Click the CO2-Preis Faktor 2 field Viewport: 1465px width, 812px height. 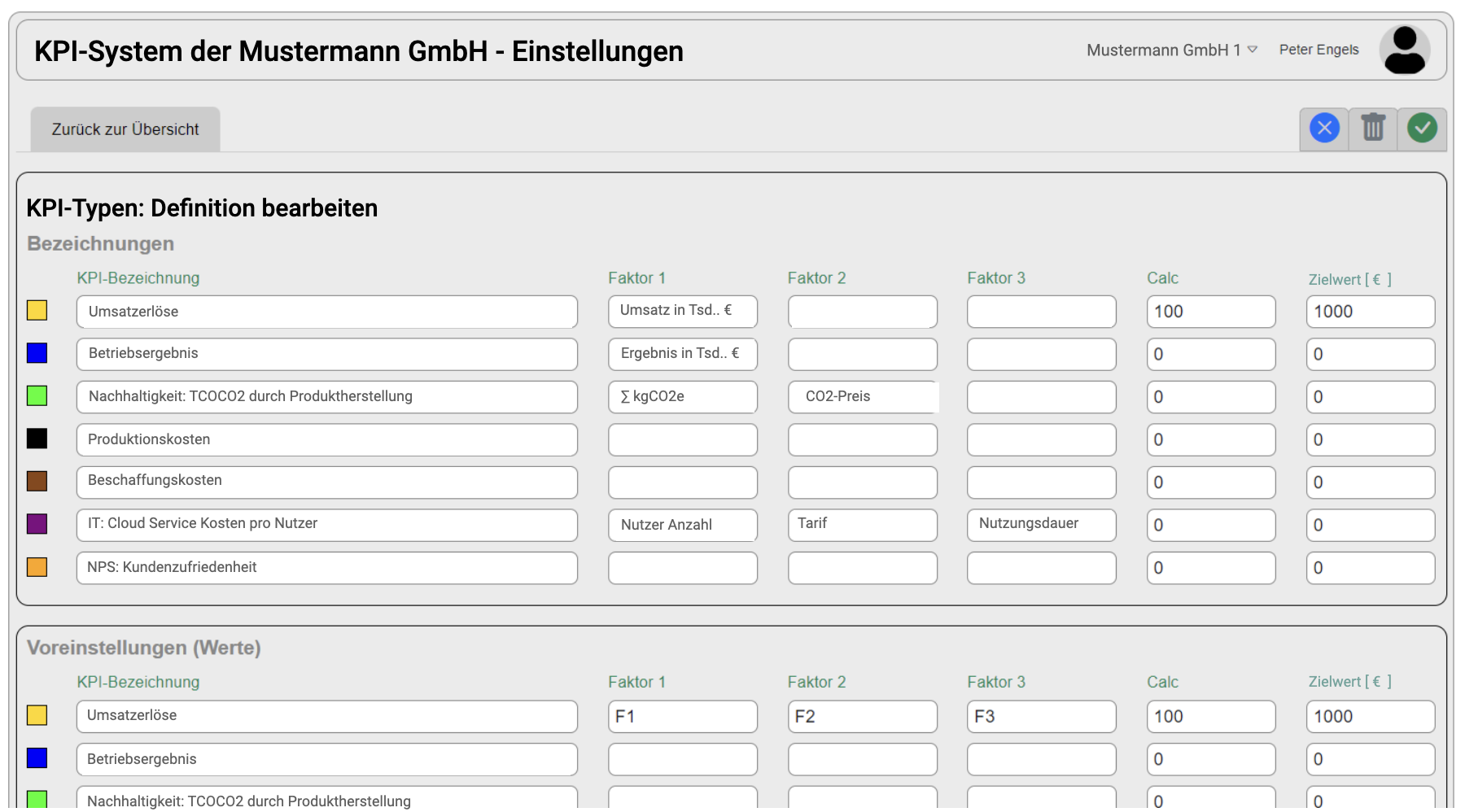(862, 397)
